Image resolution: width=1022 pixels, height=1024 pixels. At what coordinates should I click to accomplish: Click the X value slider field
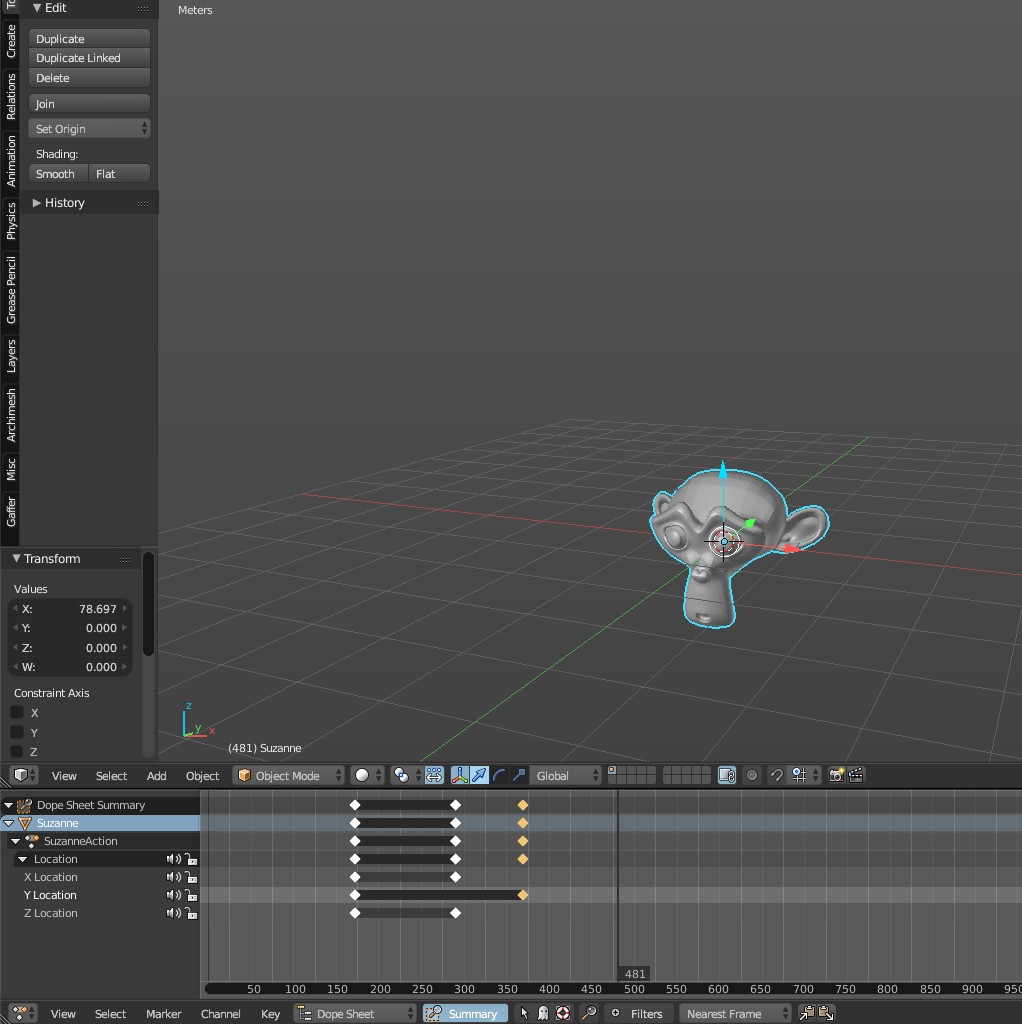point(71,608)
